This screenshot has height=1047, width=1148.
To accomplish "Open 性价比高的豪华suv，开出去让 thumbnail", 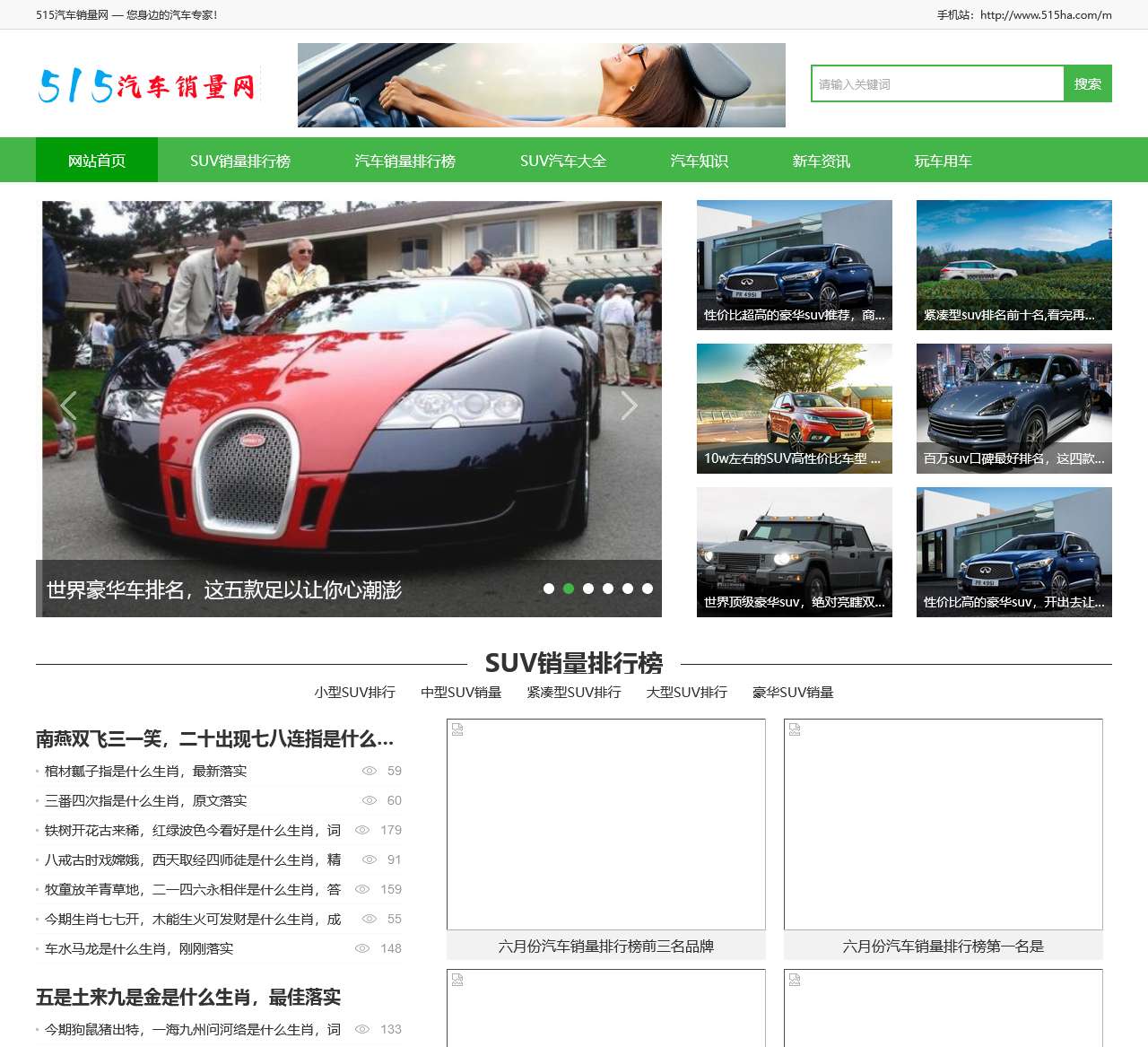I will click(x=1014, y=552).
